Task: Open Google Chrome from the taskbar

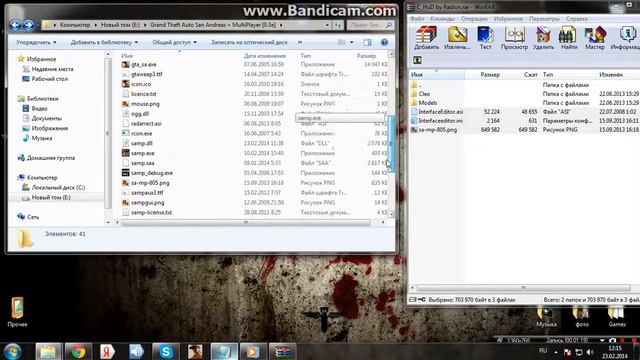Action: [x=78, y=351]
